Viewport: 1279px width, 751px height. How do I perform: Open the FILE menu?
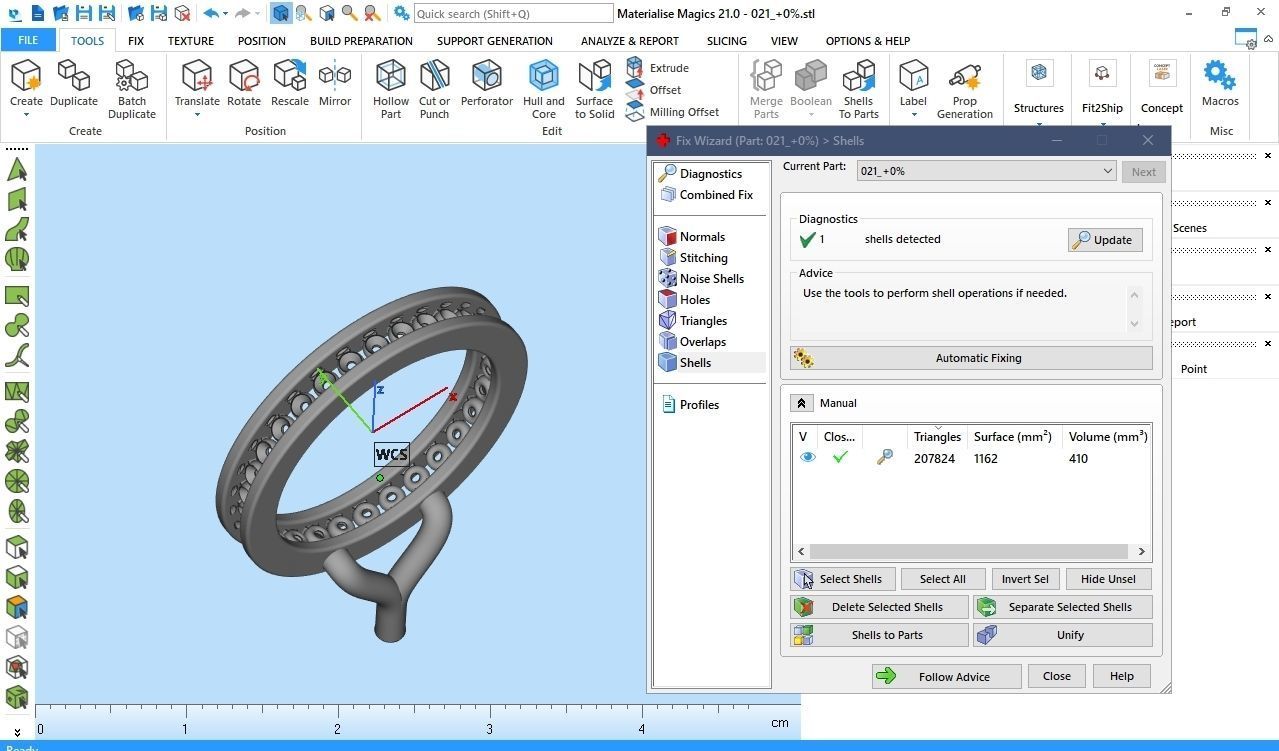28,41
